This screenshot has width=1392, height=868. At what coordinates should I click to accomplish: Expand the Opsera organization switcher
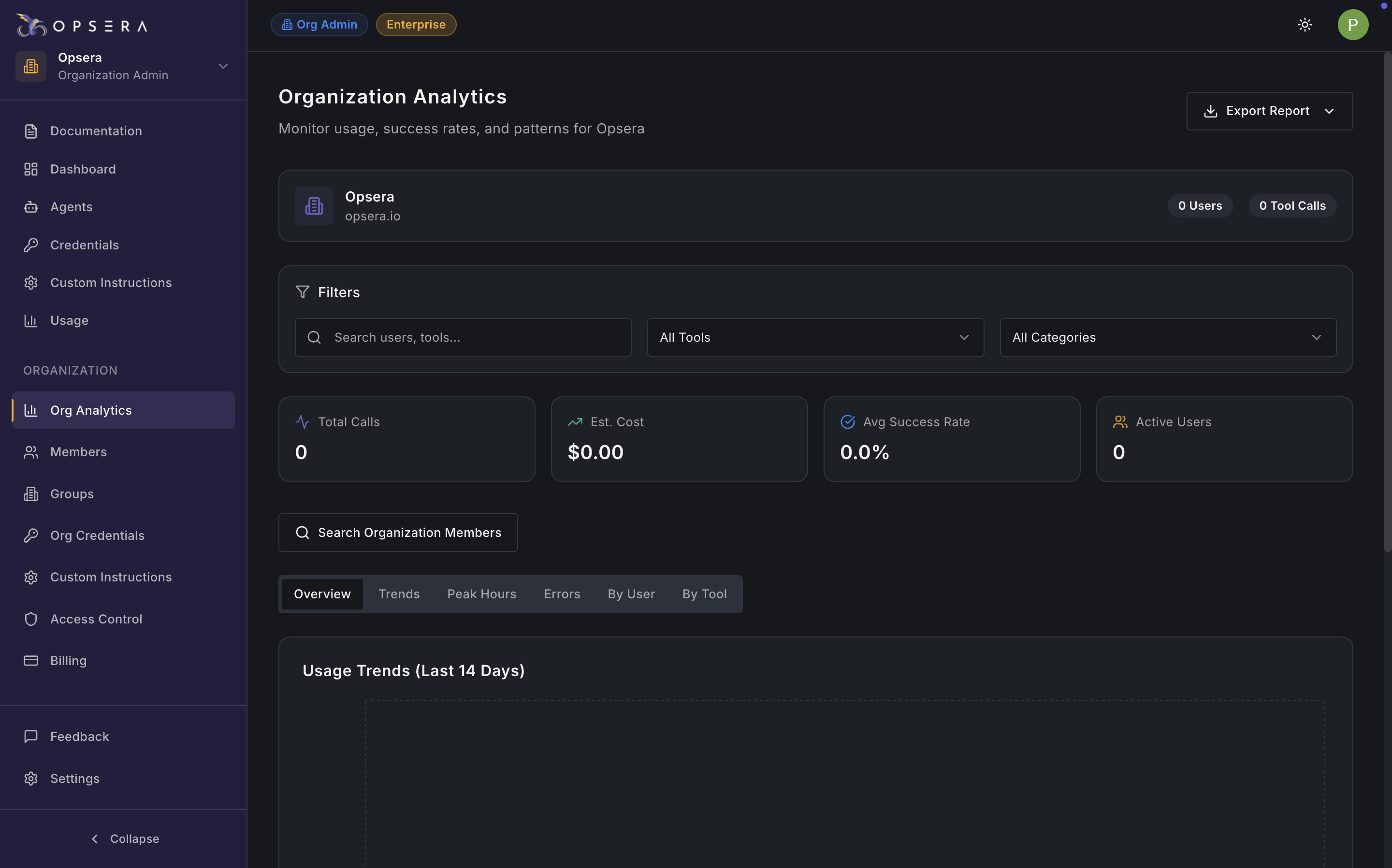[223, 67]
